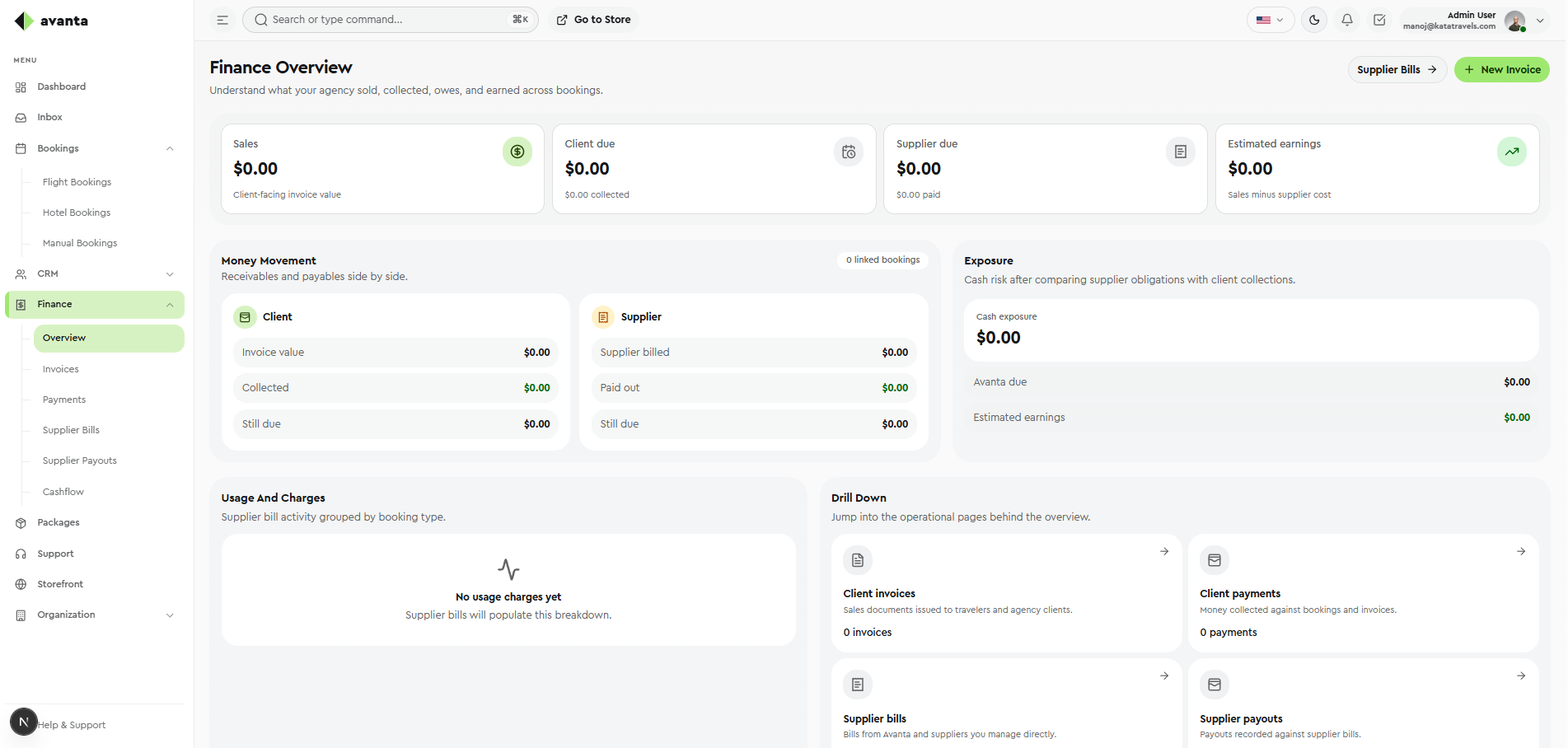Image resolution: width=1568 pixels, height=748 pixels.
Task: Click the avanta logo
Action: coord(51,21)
